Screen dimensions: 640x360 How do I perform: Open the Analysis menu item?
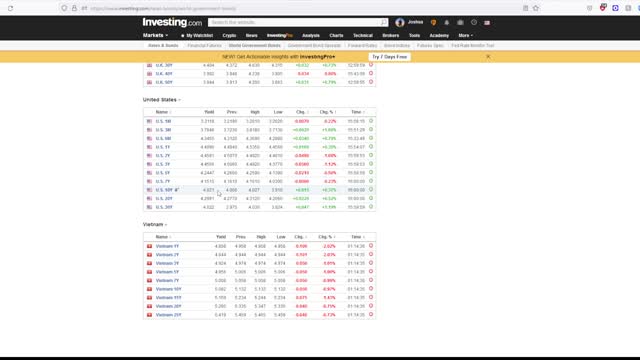[x=311, y=36]
